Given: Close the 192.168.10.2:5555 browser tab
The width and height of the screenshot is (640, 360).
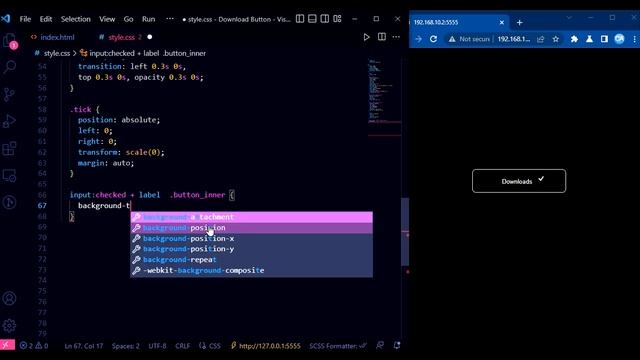Looking at the screenshot, I should pos(502,22).
